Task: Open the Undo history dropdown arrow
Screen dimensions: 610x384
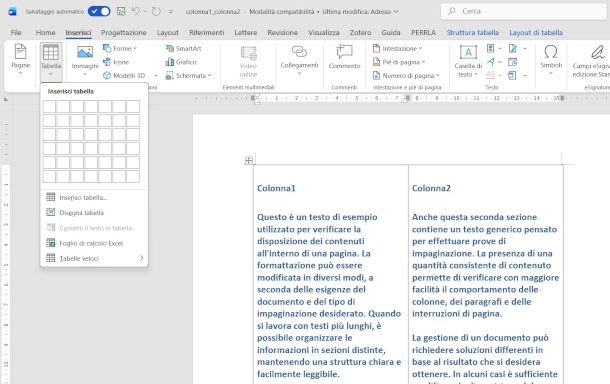Action: point(145,11)
